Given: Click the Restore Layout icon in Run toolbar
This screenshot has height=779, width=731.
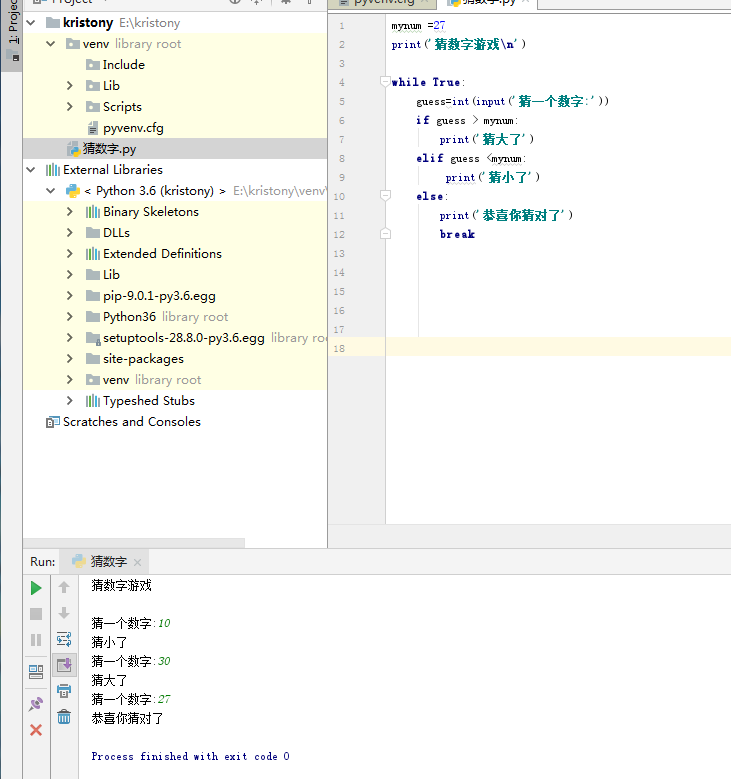Looking at the screenshot, I should click(x=36, y=671).
